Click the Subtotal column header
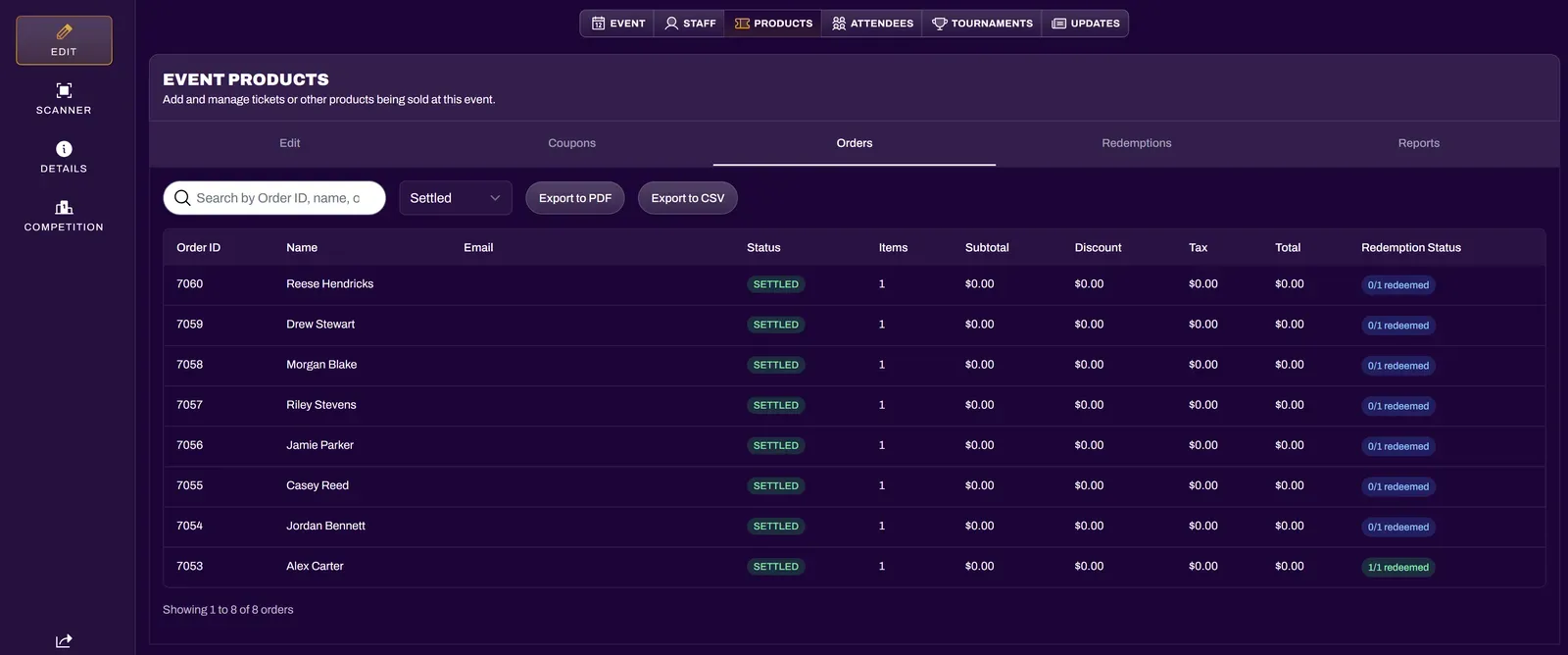Screen dimensions: 1568x655 click(987, 248)
